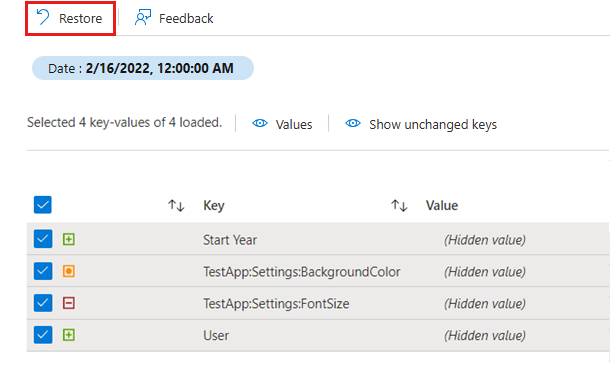Viewport: 610px width, 374px height.
Task: Uncheck the TestApp:Settings:FontSize row checkbox
Action: tap(43, 303)
